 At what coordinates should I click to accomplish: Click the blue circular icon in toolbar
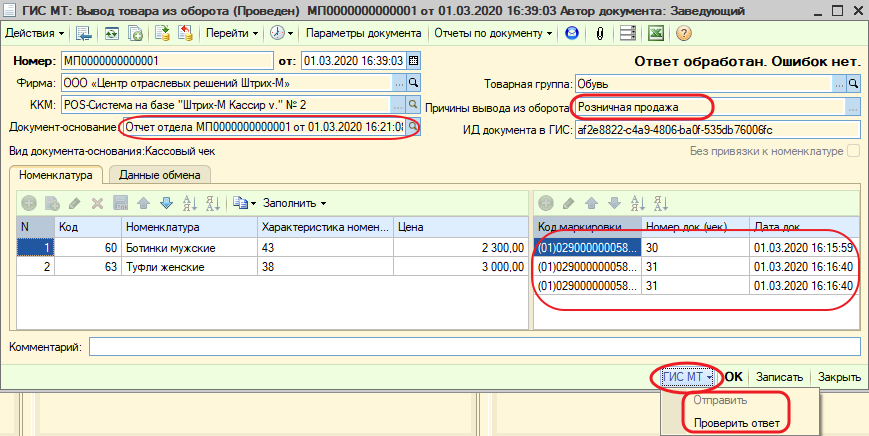pyautogui.click(x=572, y=33)
